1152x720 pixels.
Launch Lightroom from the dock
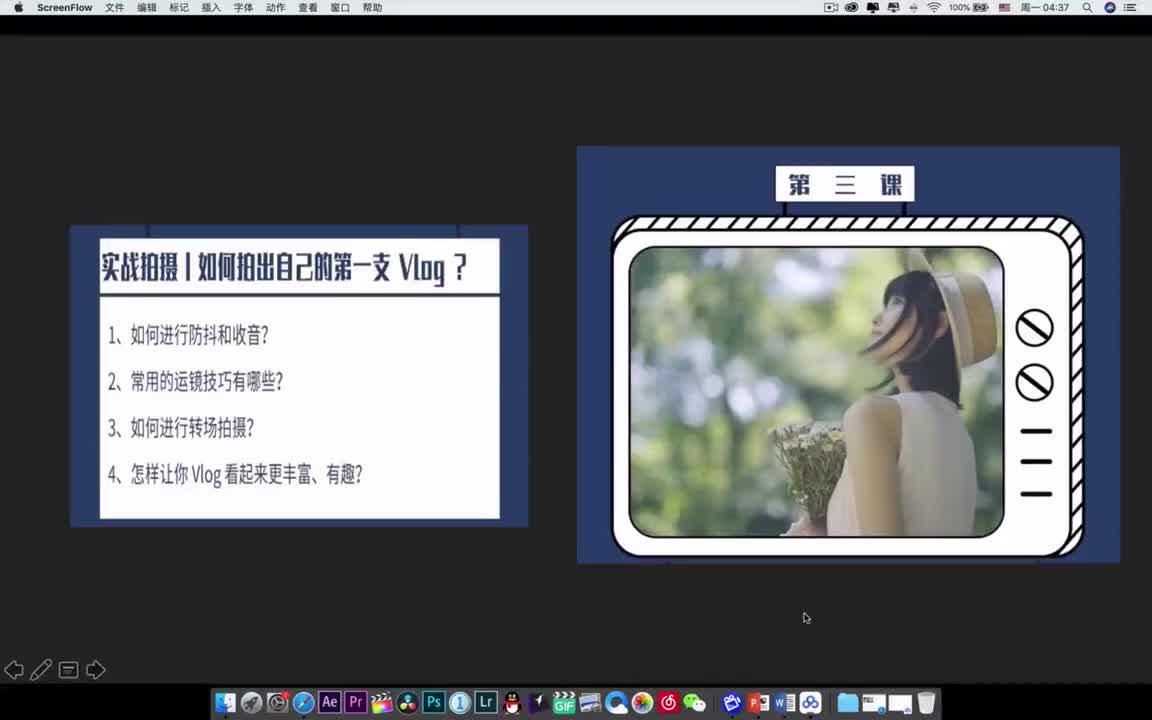pyautogui.click(x=486, y=702)
